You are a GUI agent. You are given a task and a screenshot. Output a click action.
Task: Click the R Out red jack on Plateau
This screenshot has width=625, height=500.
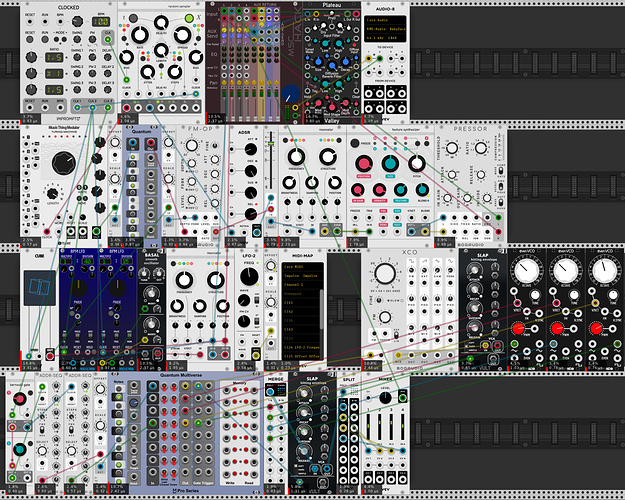356,14
